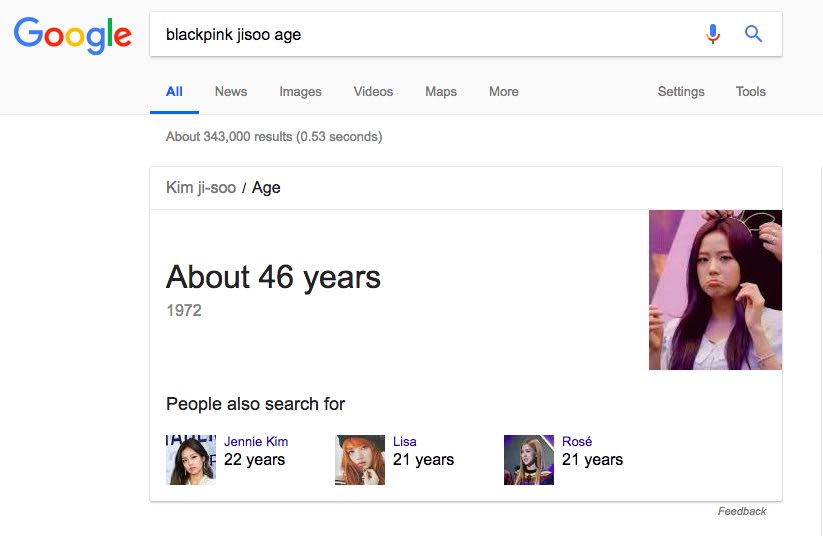Go to the Maps tab

pyautogui.click(x=441, y=91)
